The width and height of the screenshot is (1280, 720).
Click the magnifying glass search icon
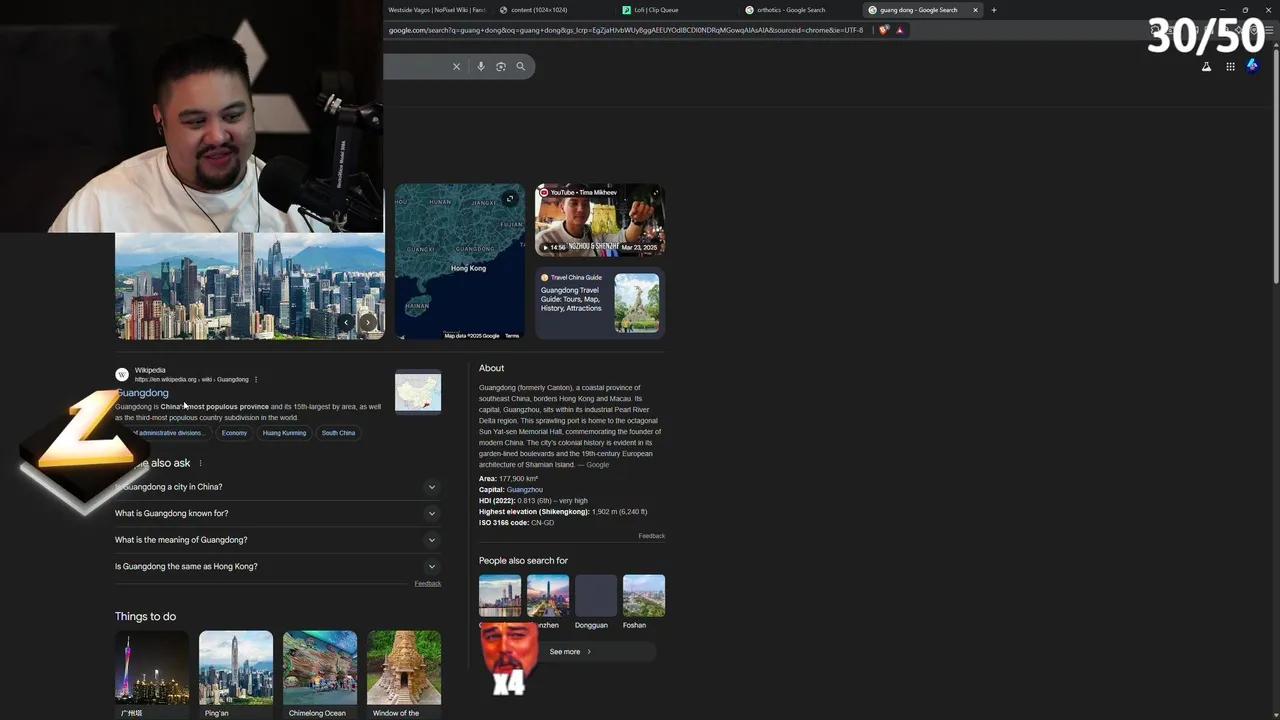pos(520,67)
